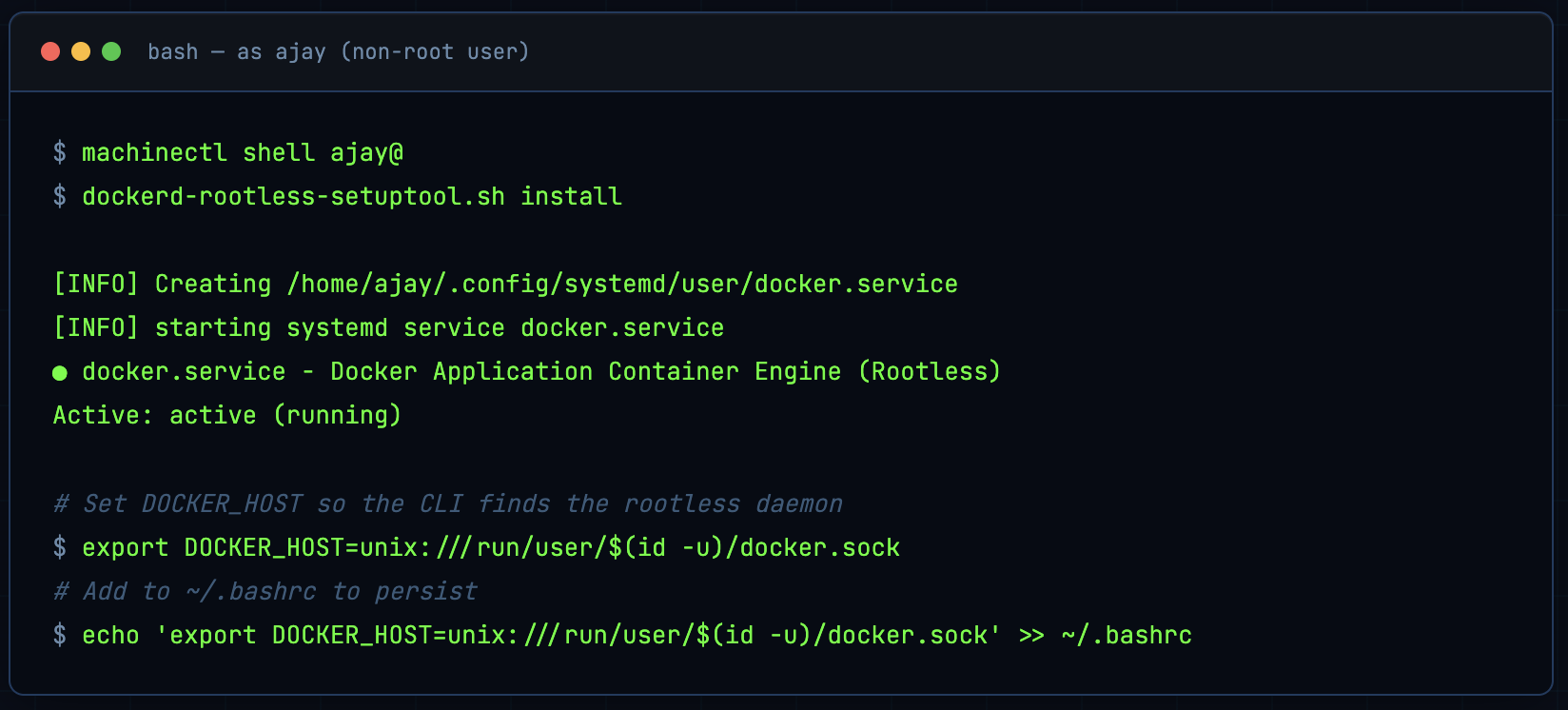
Task: Click the '# Add to ~/.bashrc' comment
Action: pos(265,591)
